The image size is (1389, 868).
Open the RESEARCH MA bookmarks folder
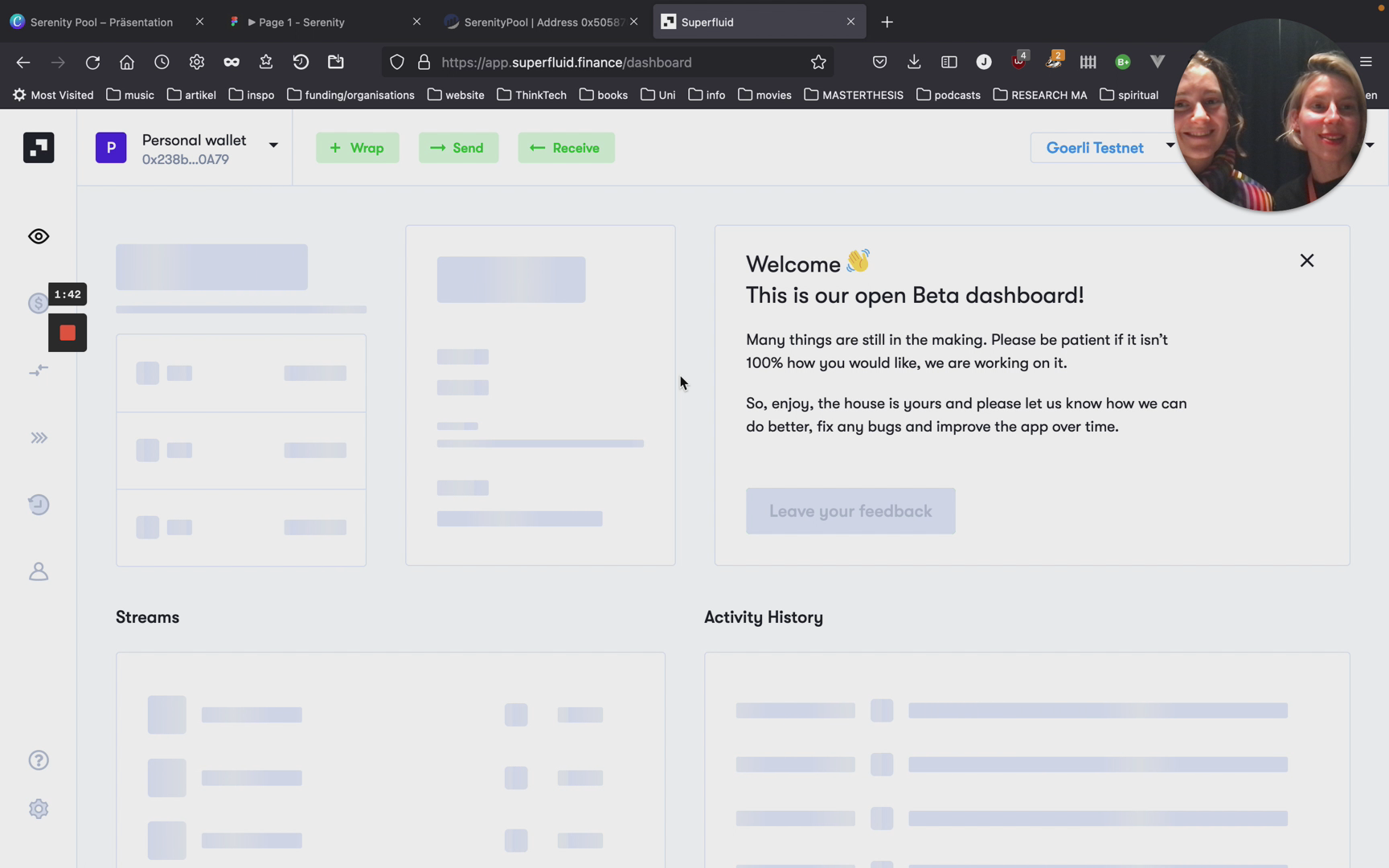(x=1039, y=95)
